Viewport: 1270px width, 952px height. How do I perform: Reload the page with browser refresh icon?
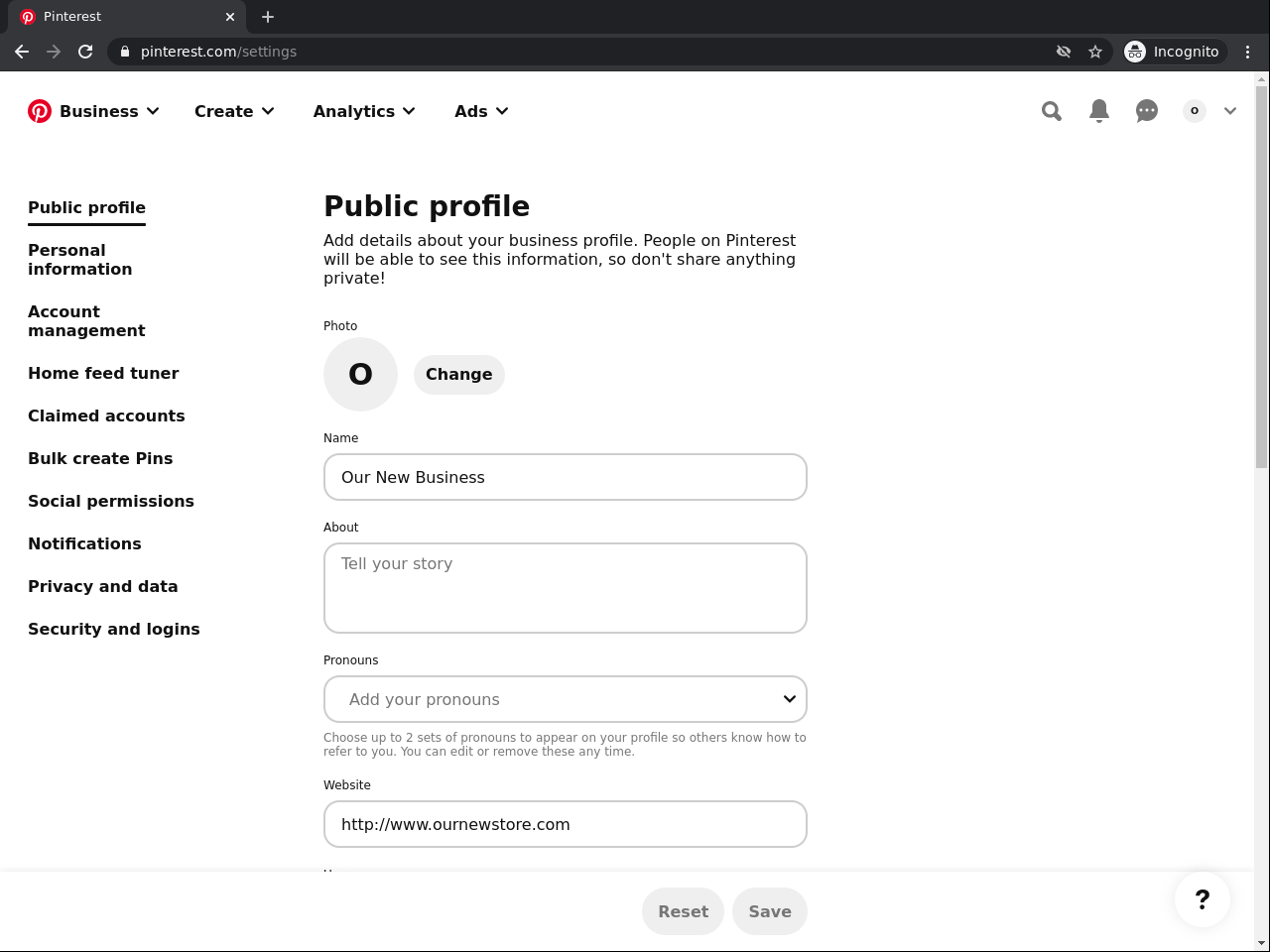[x=85, y=52]
